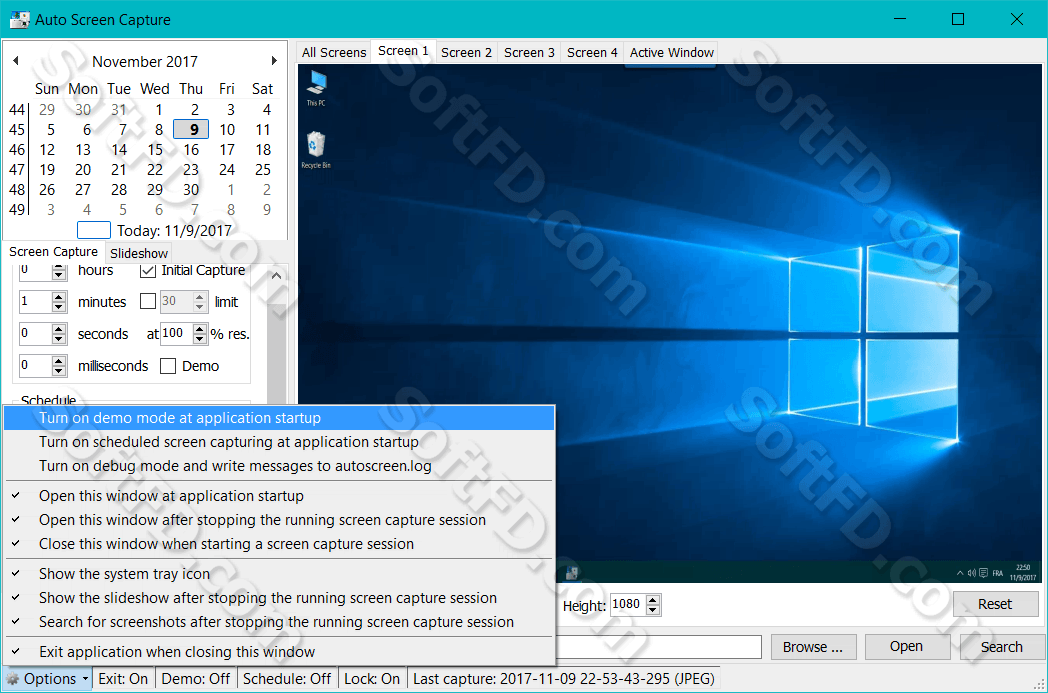The image size is (1048, 693).
Task: Switch to the Active Window tab
Action: point(672,52)
